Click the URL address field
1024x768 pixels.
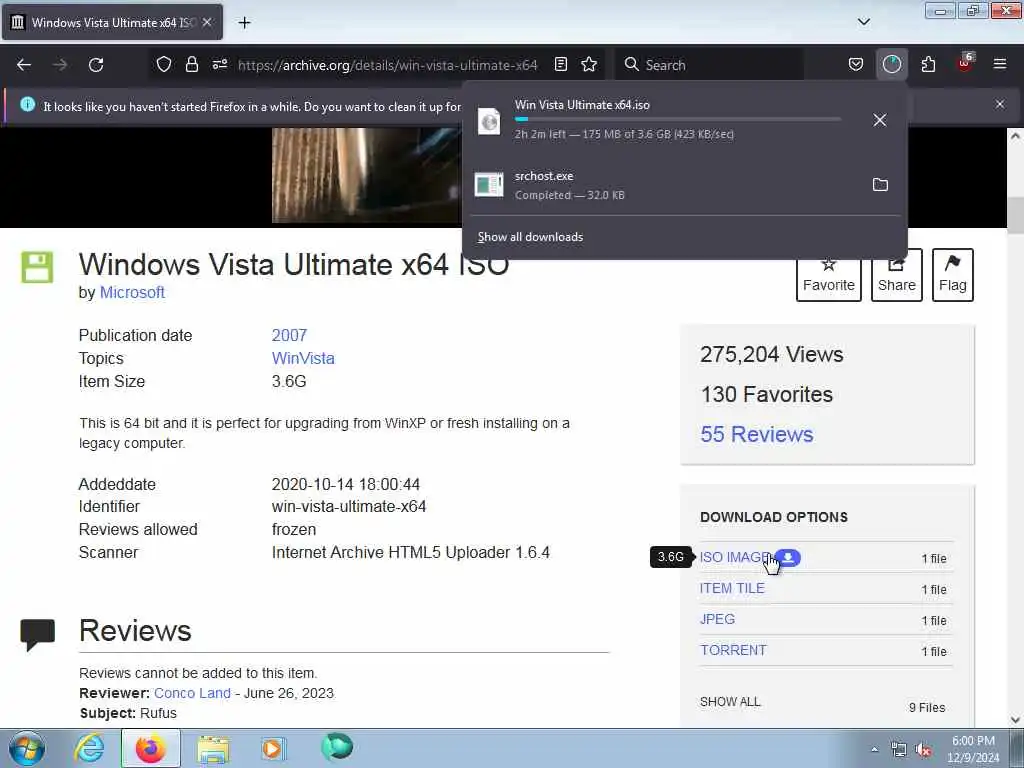[387, 65]
